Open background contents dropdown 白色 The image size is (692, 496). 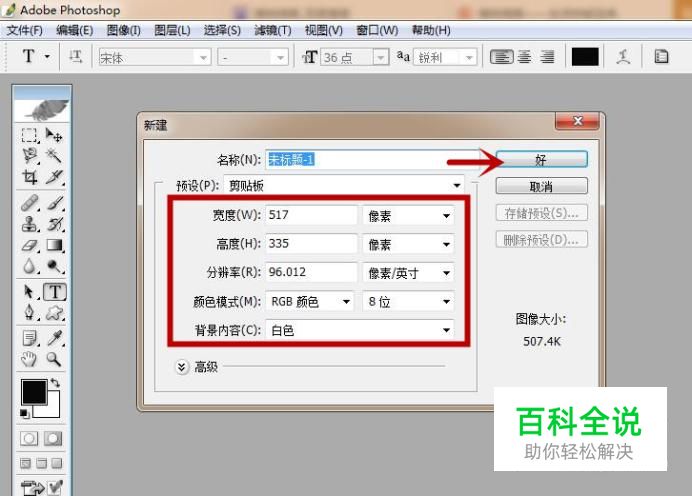click(x=360, y=330)
